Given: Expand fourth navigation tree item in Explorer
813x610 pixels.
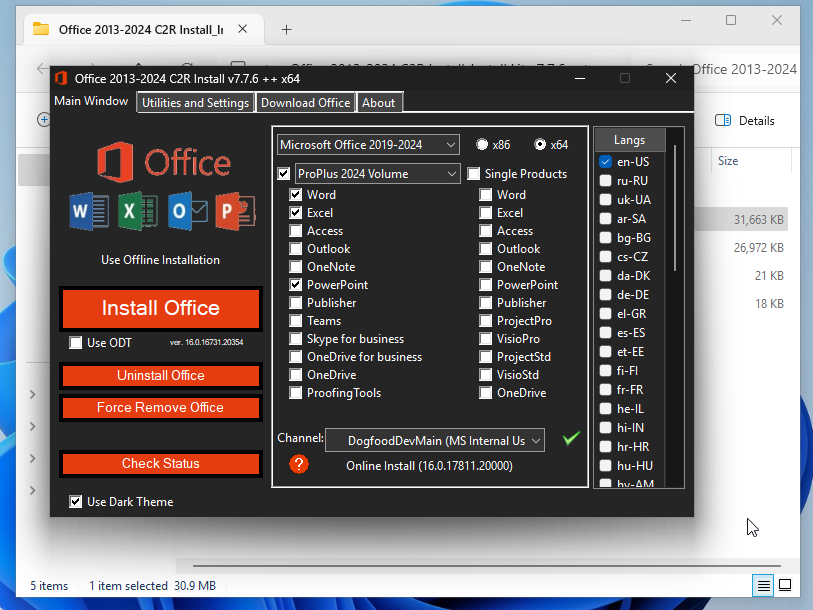Looking at the screenshot, I should (x=33, y=491).
